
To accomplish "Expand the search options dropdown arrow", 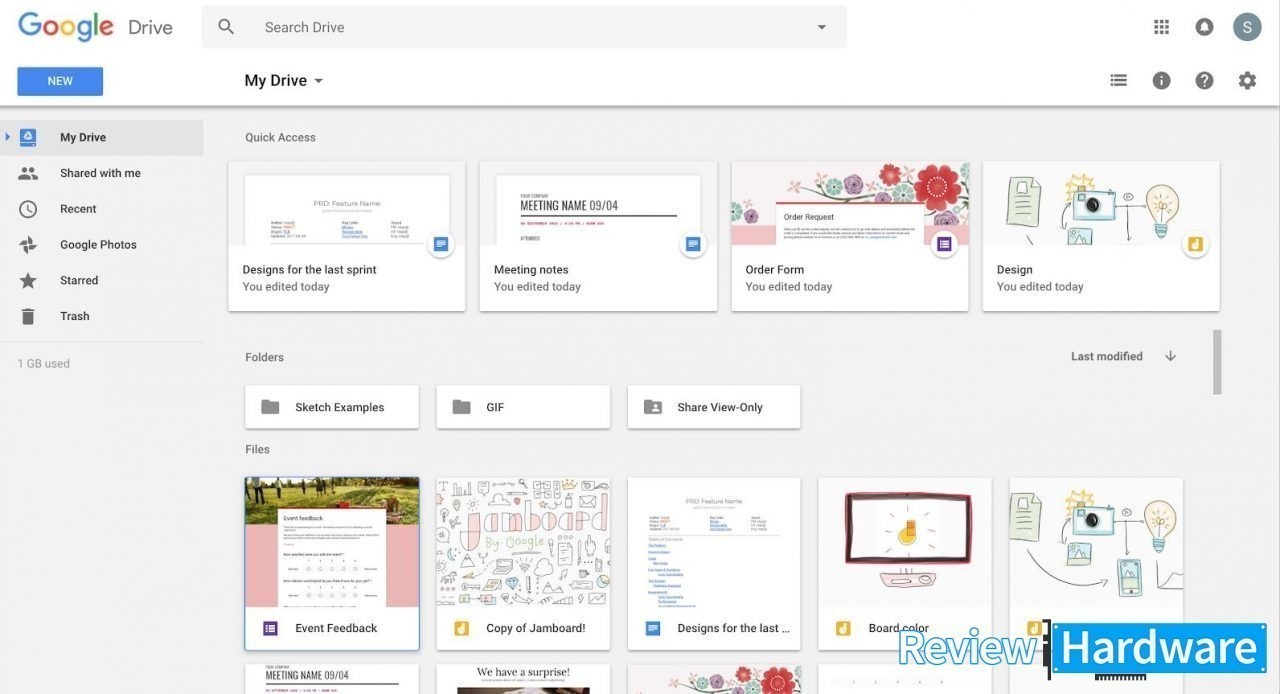I will coord(822,27).
